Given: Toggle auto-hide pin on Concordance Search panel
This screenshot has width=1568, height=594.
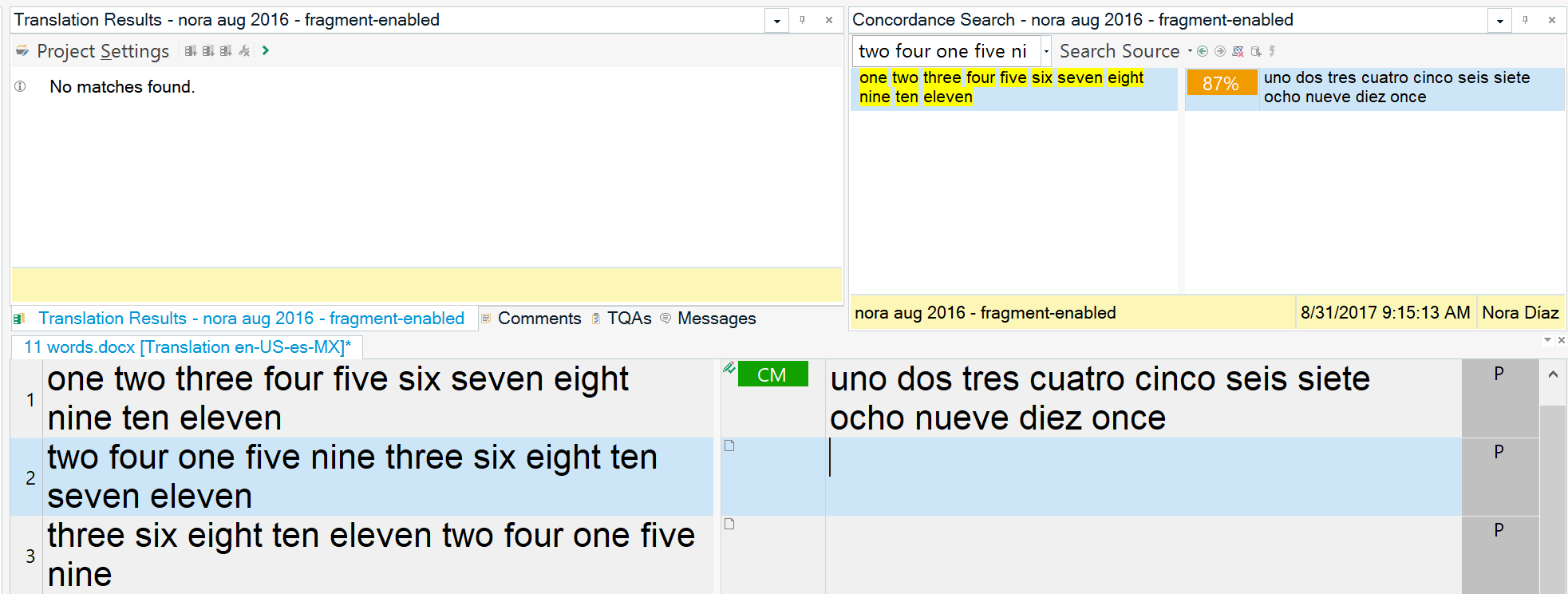Looking at the screenshot, I should pos(1526,20).
